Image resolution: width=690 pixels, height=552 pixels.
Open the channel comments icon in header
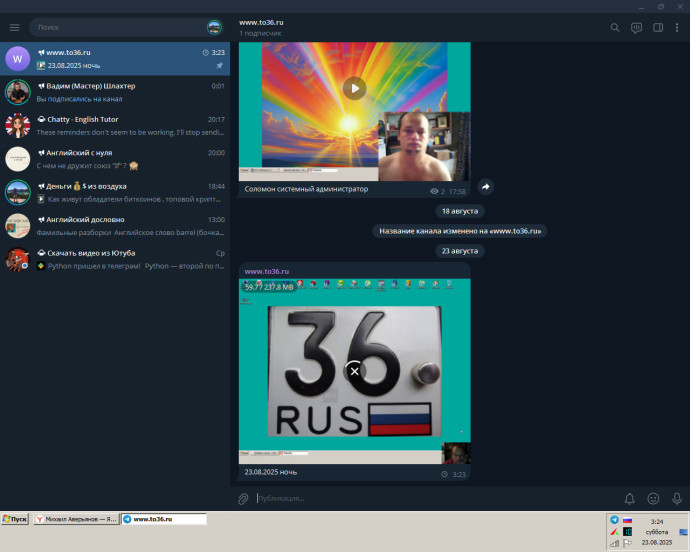click(636, 28)
